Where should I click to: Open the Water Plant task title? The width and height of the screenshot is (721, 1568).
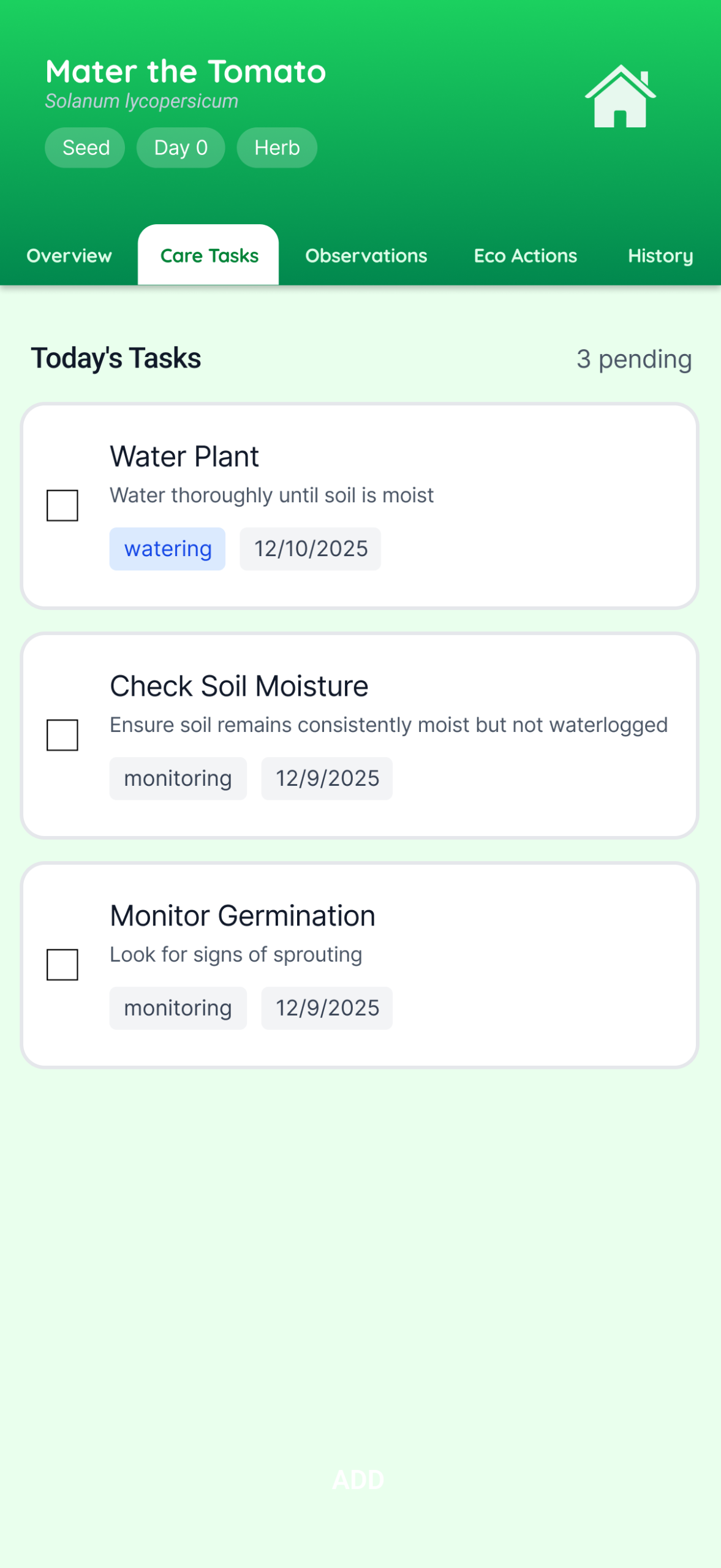(184, 456)
